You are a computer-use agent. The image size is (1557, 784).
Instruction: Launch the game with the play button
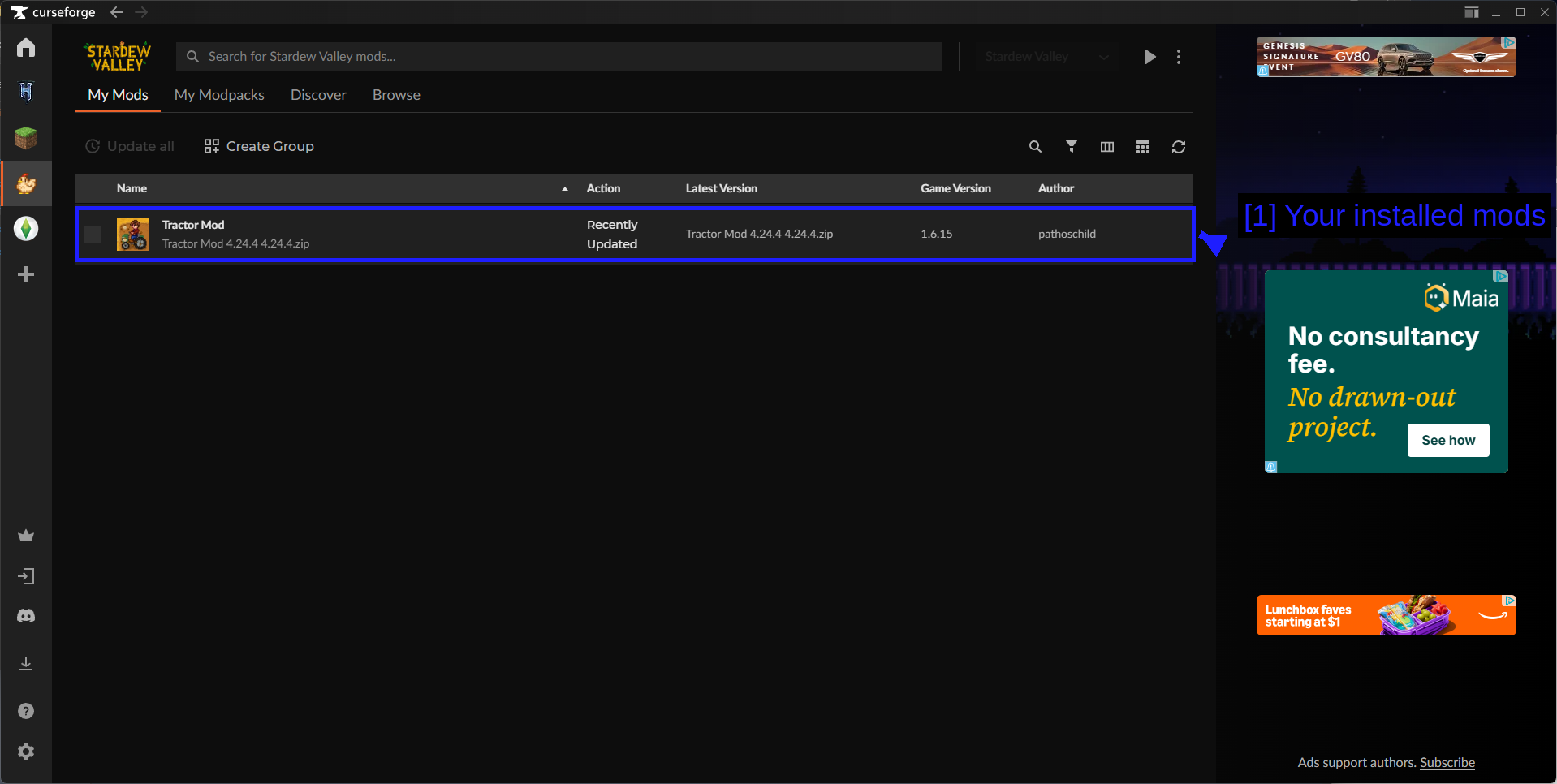1149,57
